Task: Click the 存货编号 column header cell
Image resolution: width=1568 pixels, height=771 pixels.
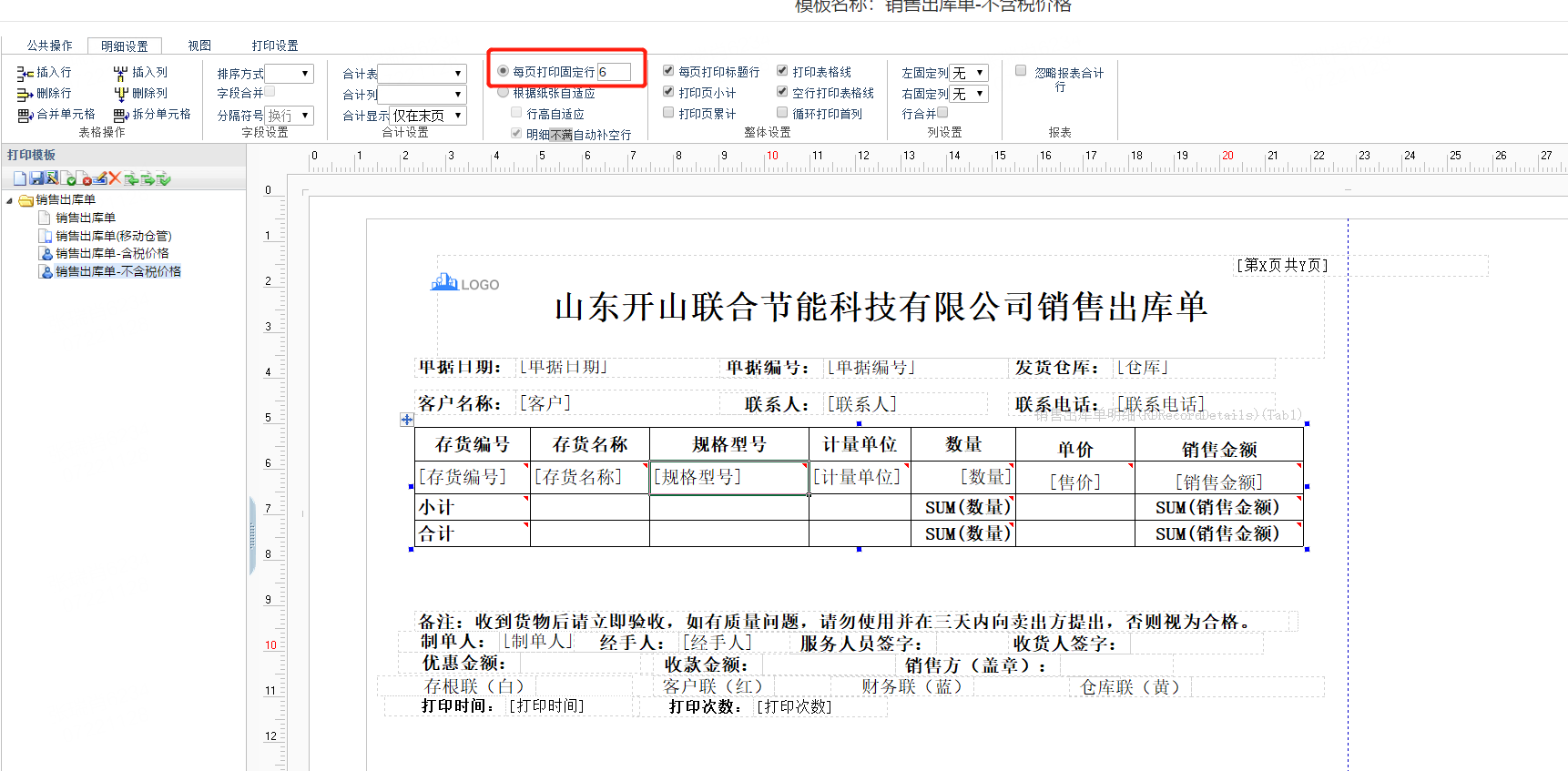Action: click(472, 445)
